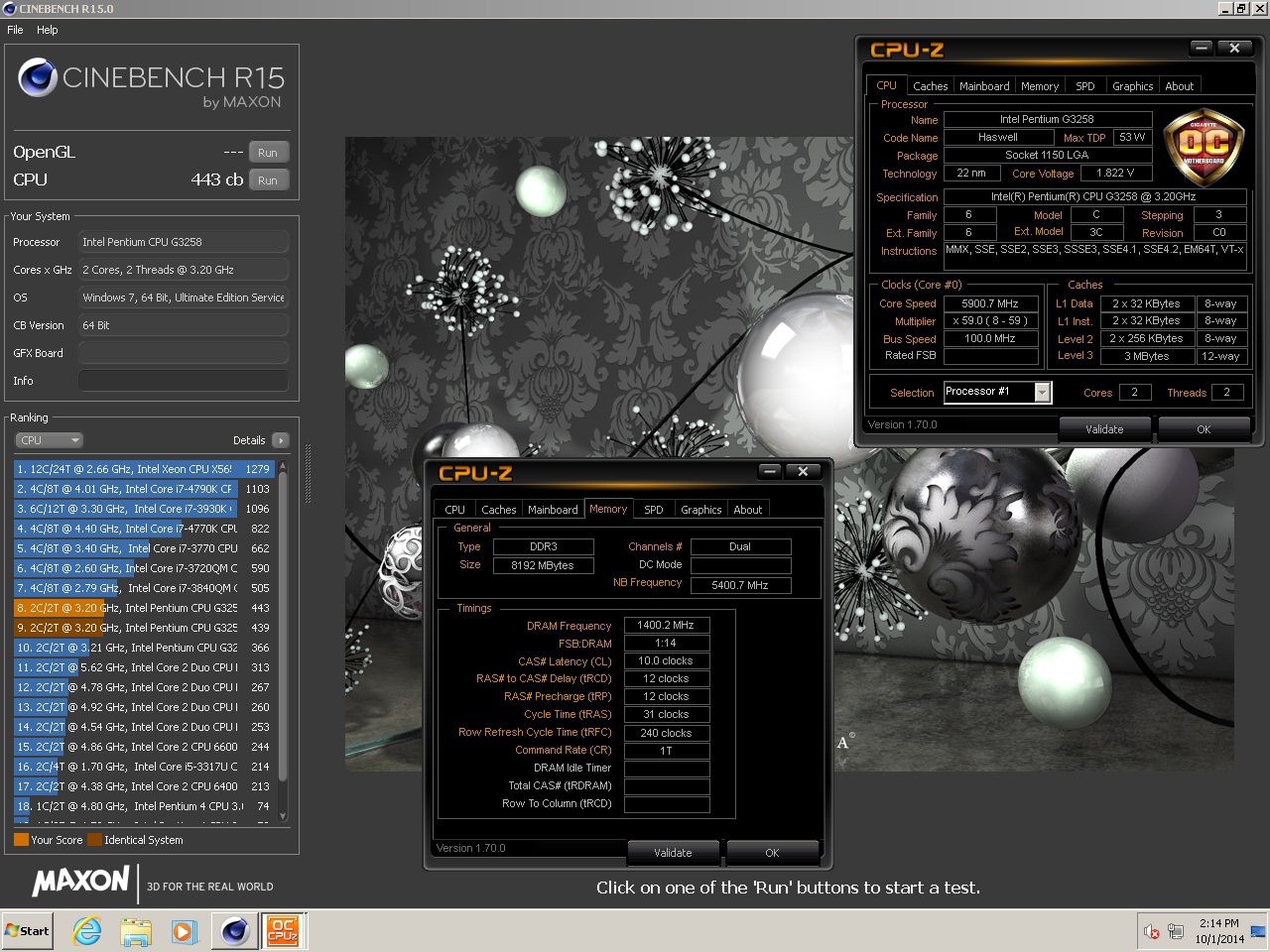Click the MAXON logo at bottom

point(81,881)
